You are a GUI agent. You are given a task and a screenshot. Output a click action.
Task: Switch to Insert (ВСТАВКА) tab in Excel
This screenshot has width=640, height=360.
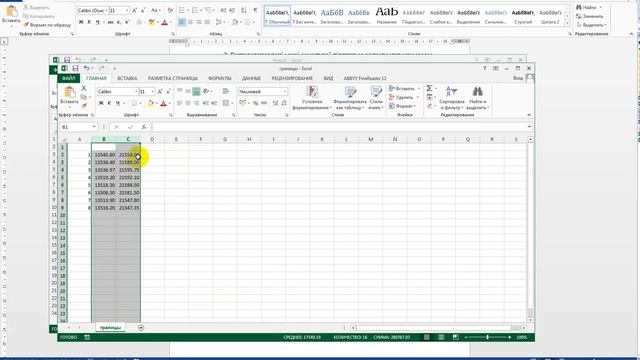tap(127, 78)
